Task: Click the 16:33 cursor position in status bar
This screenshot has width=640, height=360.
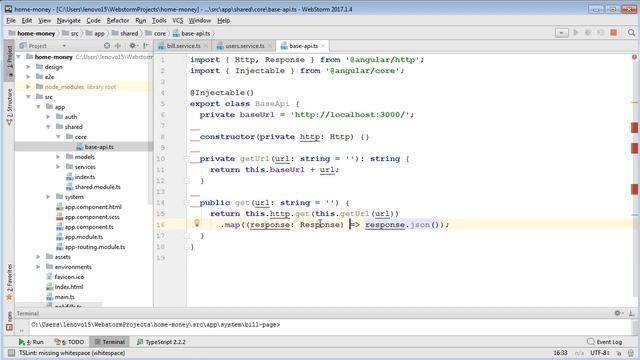Action: click(560, 353)
